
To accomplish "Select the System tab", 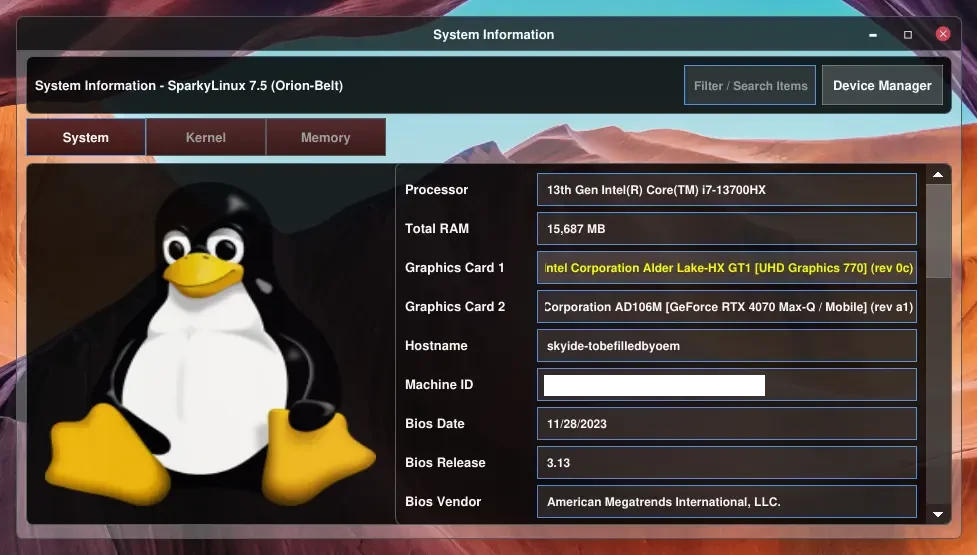I will (x=86, y=137).
